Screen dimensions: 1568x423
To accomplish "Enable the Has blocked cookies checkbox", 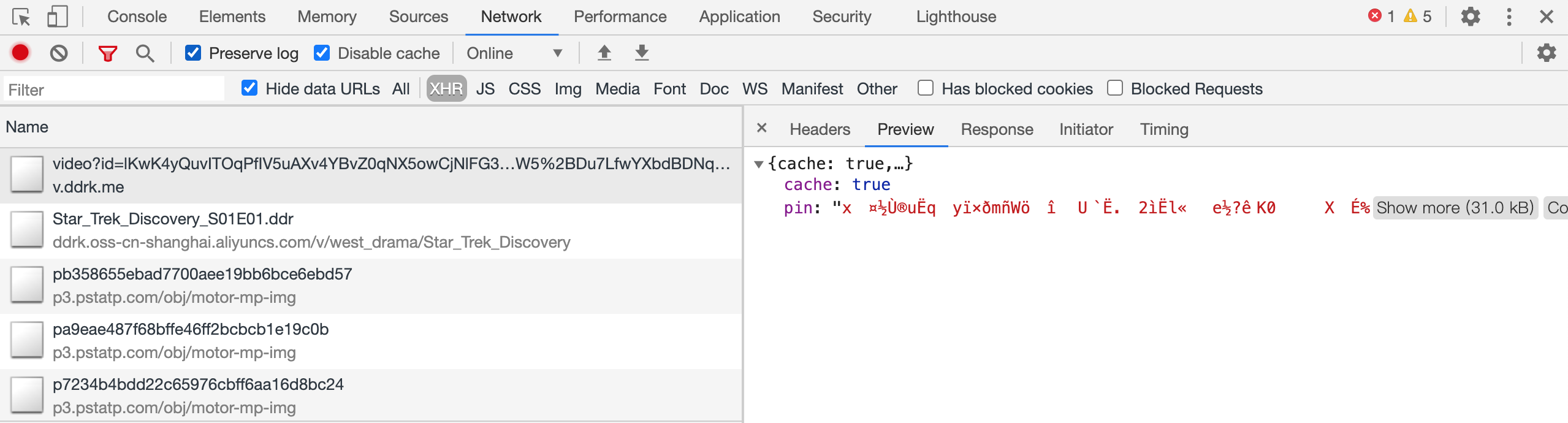I will coord(925,88).
